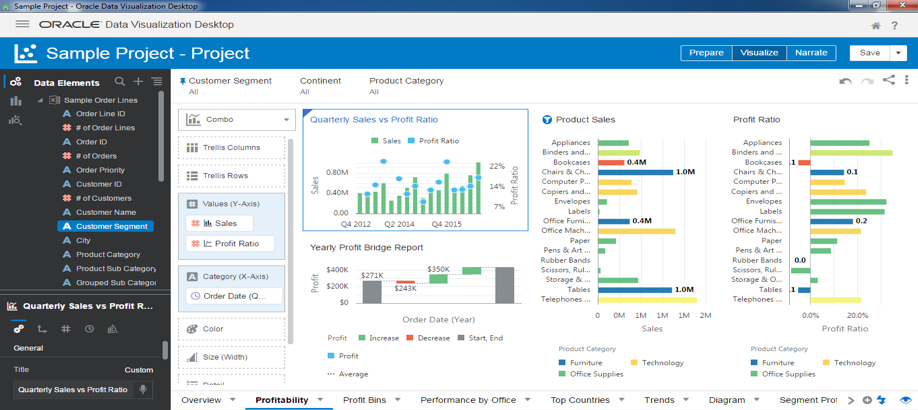Screen dimensions: 918x410
Task: Click the Product Sales filter funnel icon
Action: (x=547, y=119)
